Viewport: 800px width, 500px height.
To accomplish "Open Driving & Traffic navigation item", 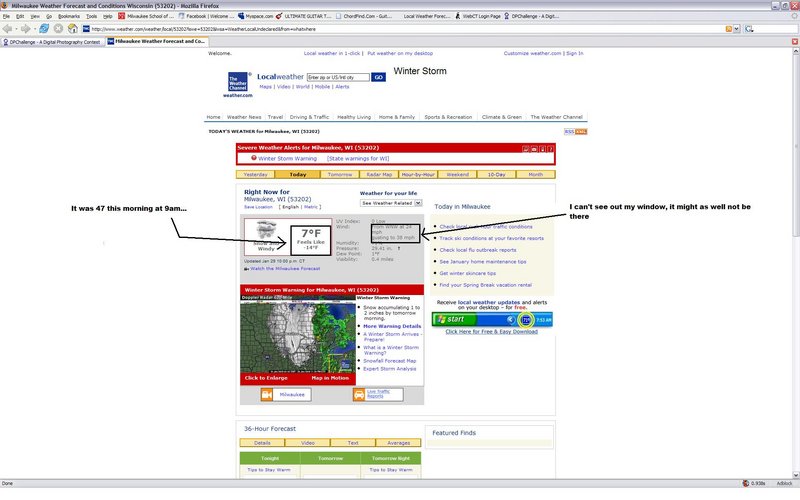I will point(309,117).
